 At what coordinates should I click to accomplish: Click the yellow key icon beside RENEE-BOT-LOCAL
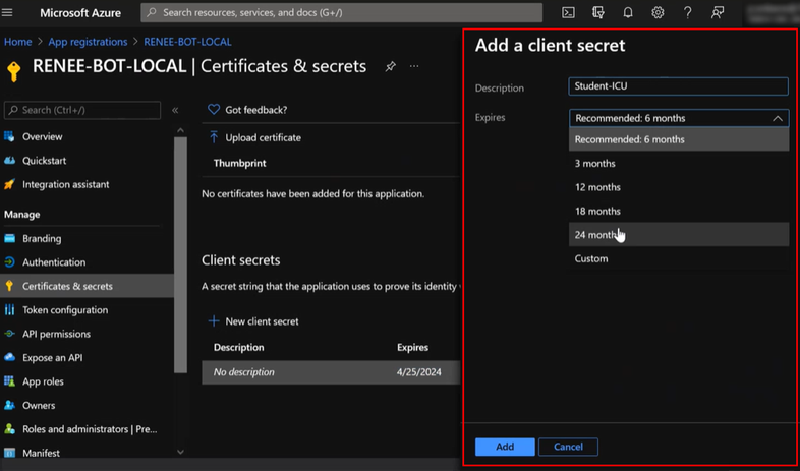[14, 71]
